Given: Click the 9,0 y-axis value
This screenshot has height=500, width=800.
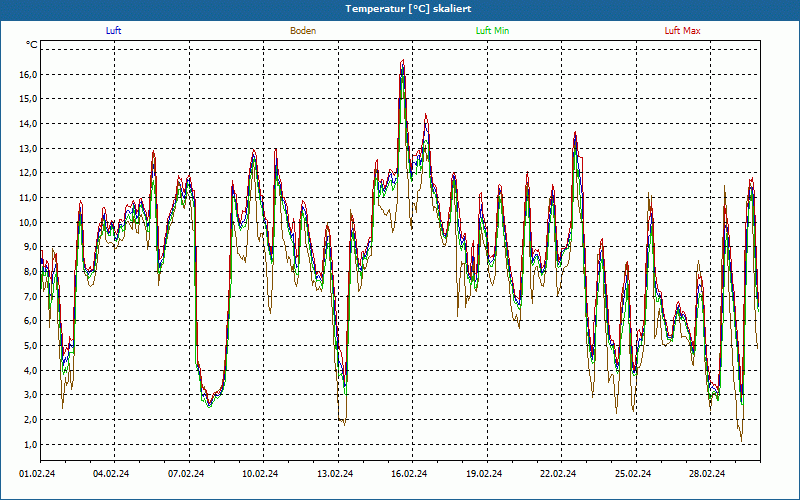Looking at the screenshot, I should point(30,247).
